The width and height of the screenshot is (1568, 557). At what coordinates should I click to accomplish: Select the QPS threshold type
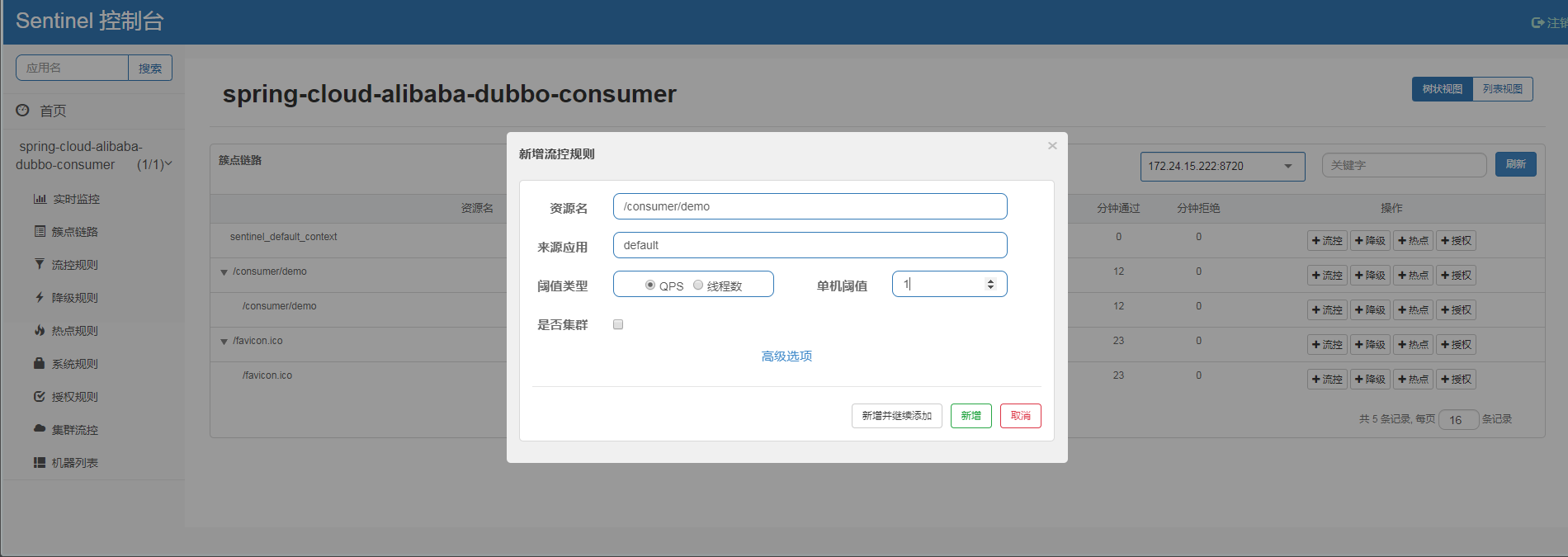click(650, 285)
